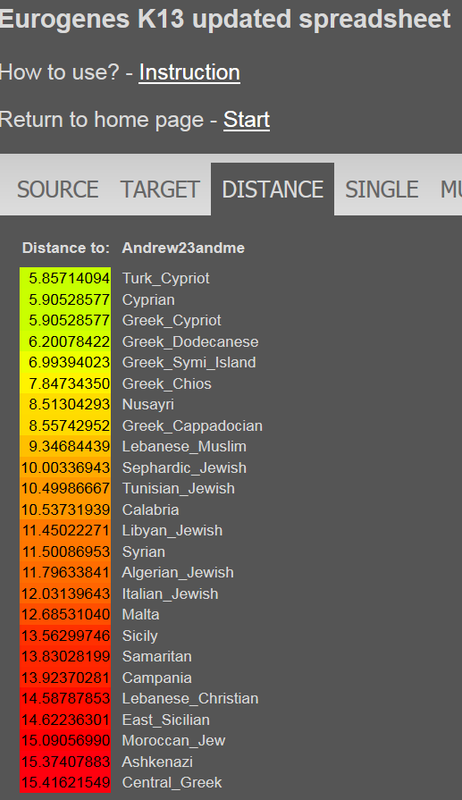Screen dimensions: 462x800
Task: Click distance value 10.00336943
Action: 65,467
